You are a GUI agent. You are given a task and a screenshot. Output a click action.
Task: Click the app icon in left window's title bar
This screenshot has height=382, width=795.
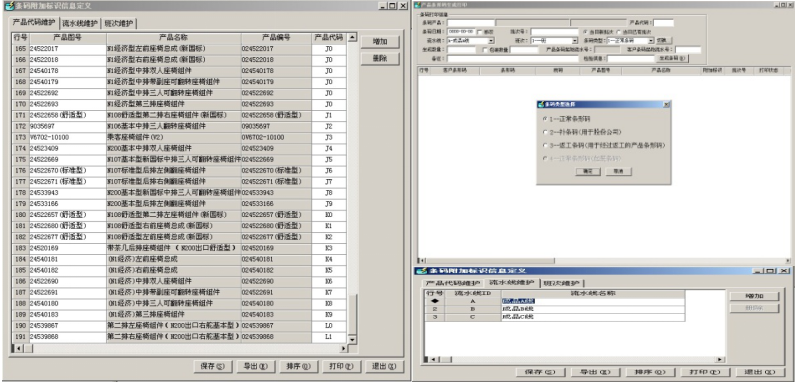click(x=9, y=5)
